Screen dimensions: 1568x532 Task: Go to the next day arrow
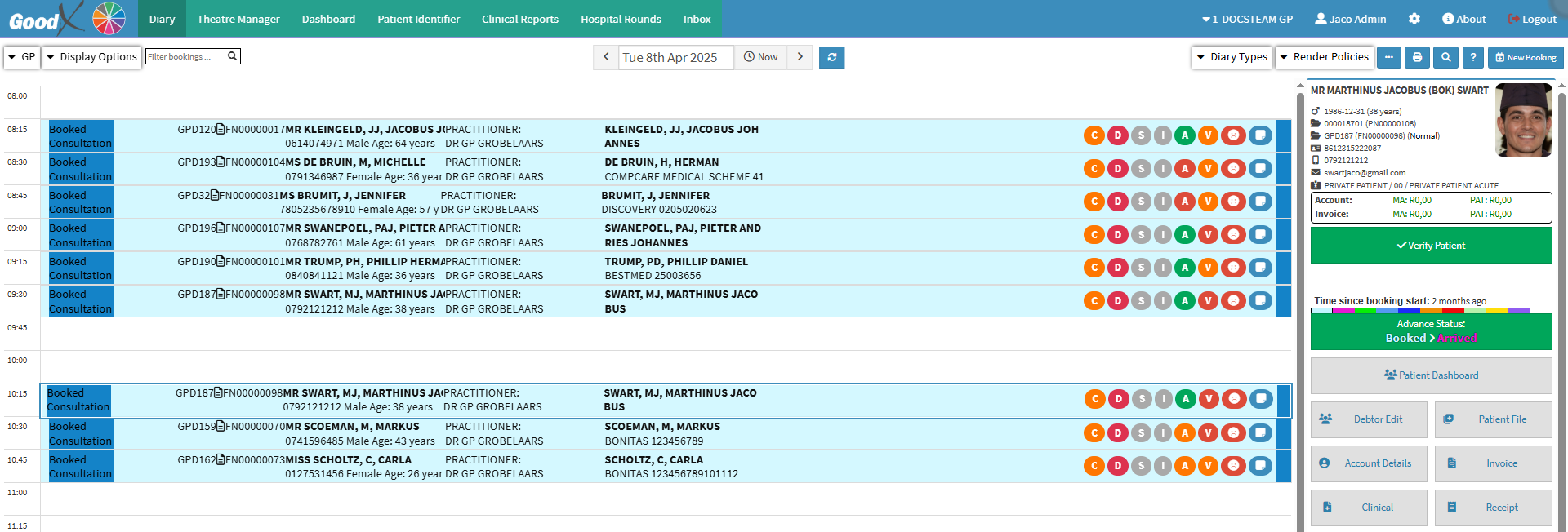[800, 57]
